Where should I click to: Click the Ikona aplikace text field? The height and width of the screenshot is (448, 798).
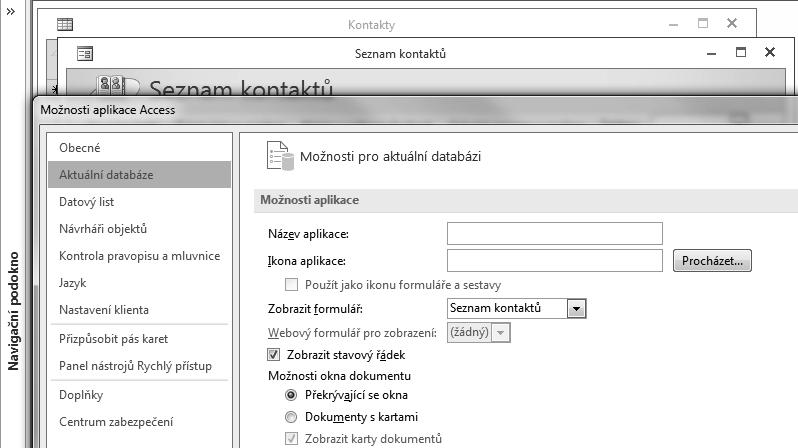coord(555,261)
